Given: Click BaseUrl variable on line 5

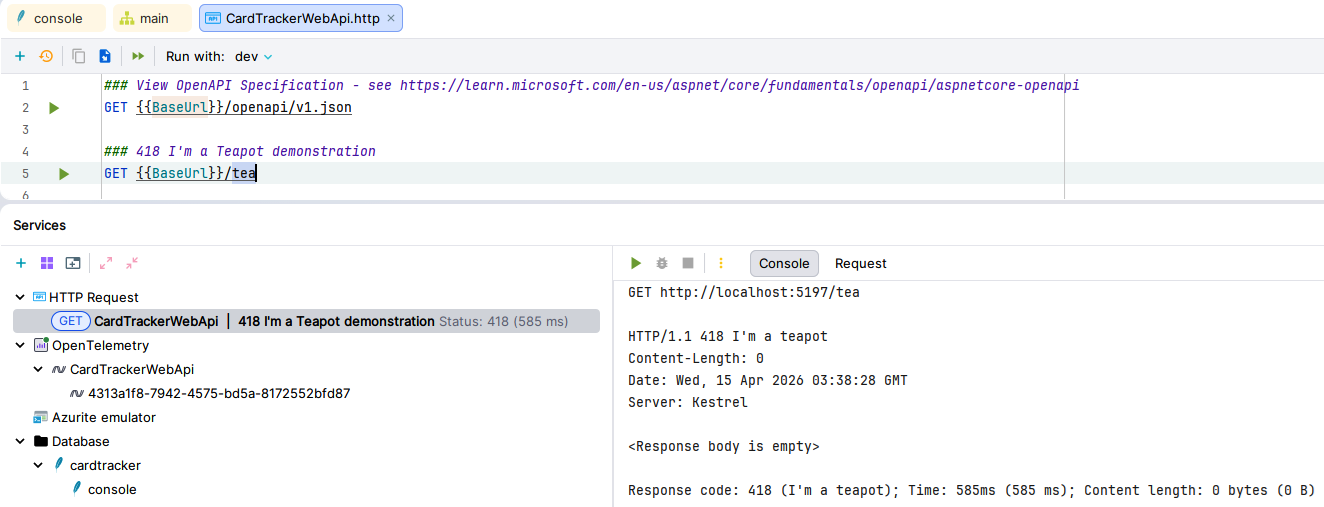Looking at the screenshot, I should pyautogui.click(x=180, y=174).
